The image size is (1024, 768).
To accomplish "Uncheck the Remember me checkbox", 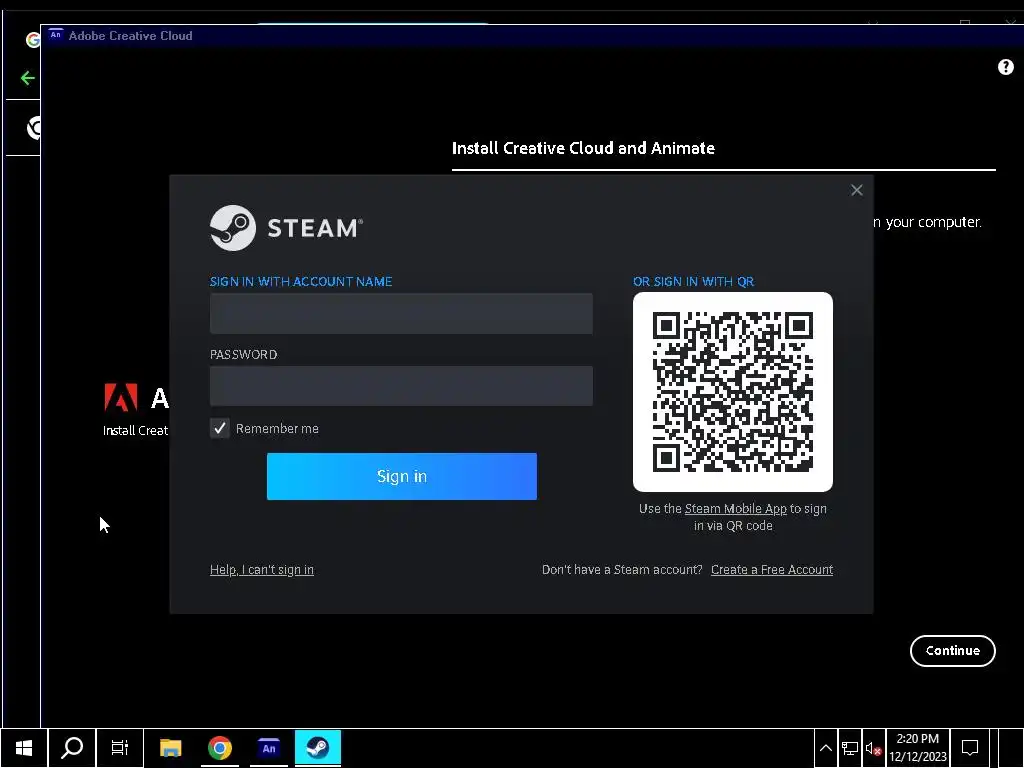I will 219,428.
